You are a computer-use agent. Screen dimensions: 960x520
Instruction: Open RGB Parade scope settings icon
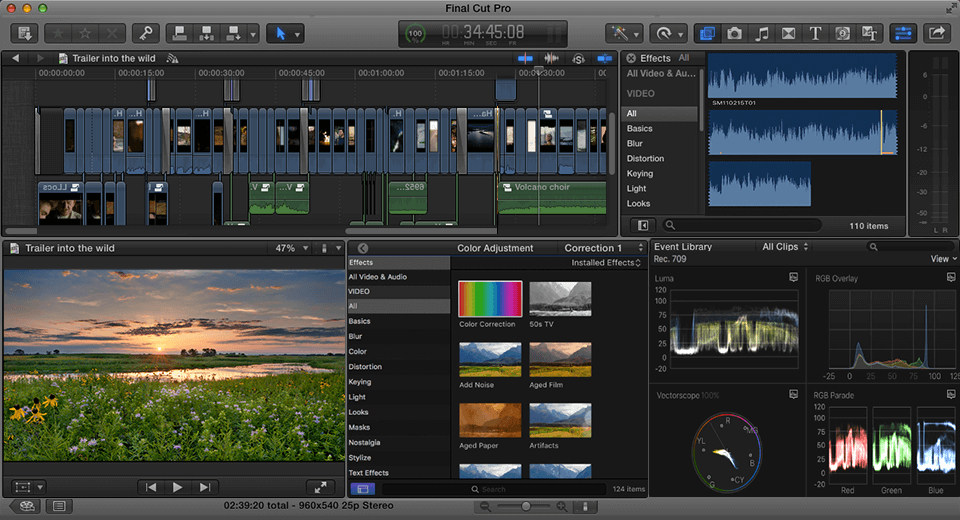[951, 394]
